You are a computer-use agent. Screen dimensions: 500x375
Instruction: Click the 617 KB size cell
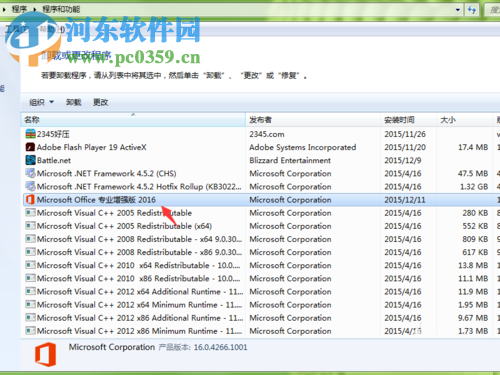475,252
